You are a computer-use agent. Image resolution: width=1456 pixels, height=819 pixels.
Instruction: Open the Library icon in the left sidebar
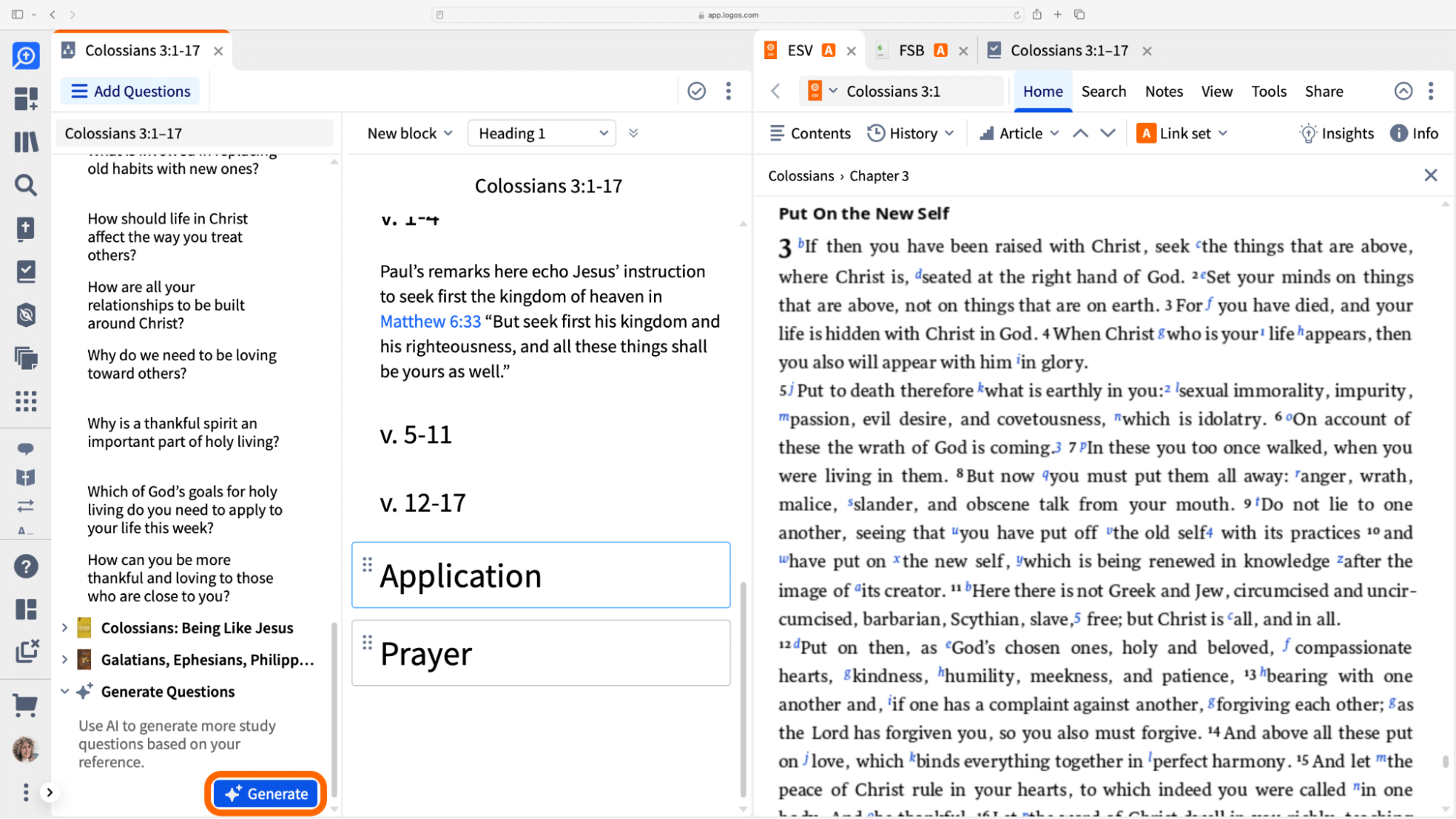coord(26,142)
